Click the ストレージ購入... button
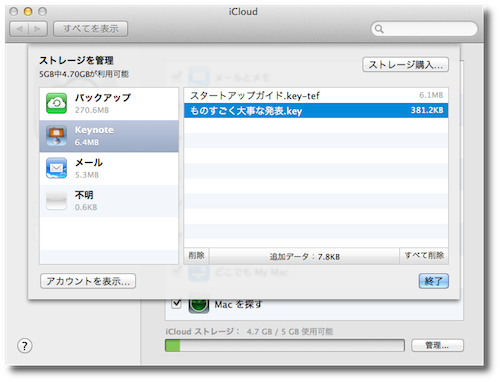500x382 pixels. (x=405, y=65)
